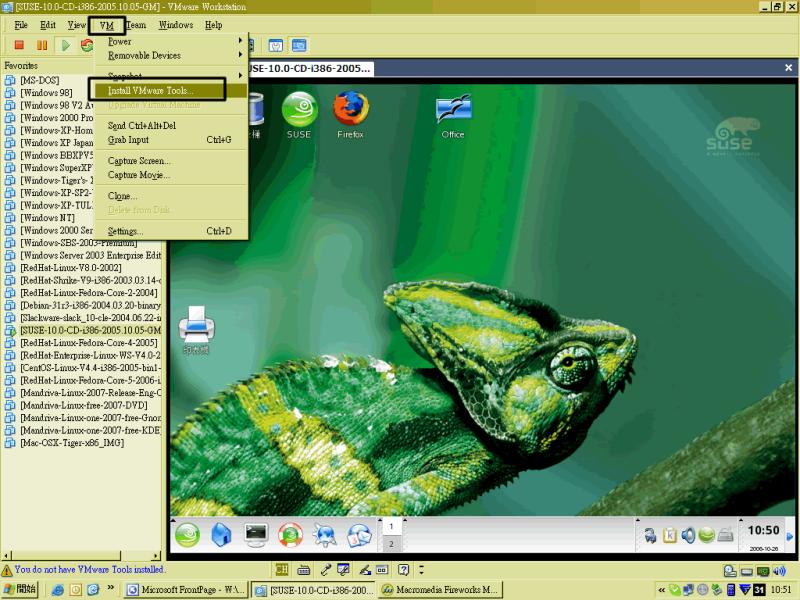Image resolution: width=800 pixels, height=600 pixels.
Task: Click the VMware status bar network icon
Action: (x=763, y=571)
